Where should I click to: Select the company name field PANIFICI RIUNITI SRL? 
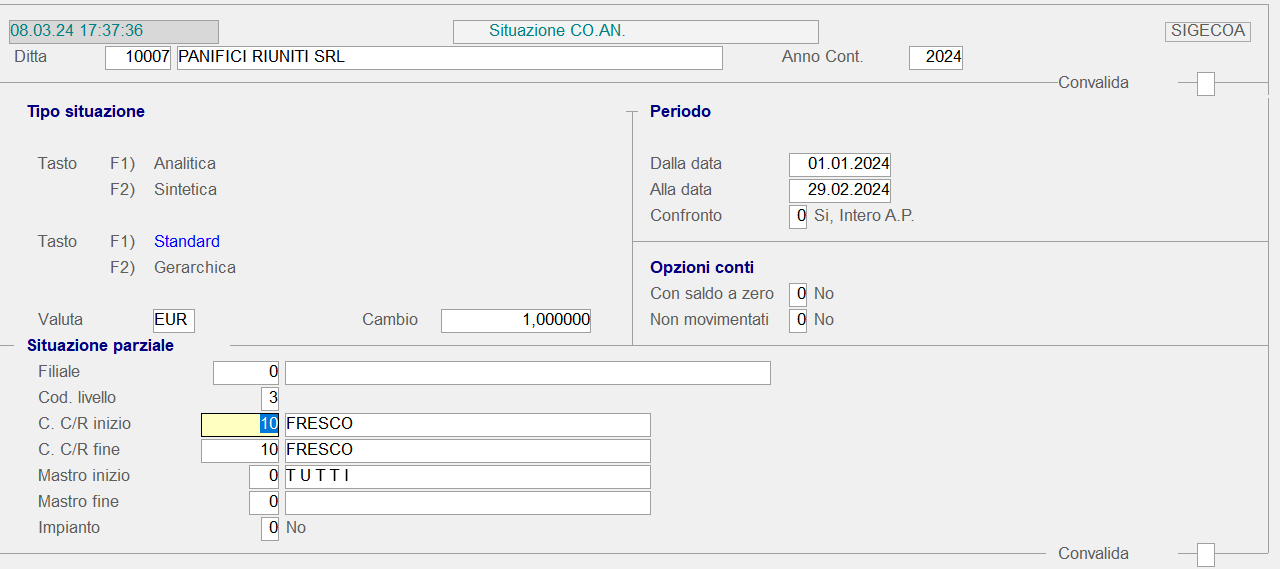pos(449,58)
